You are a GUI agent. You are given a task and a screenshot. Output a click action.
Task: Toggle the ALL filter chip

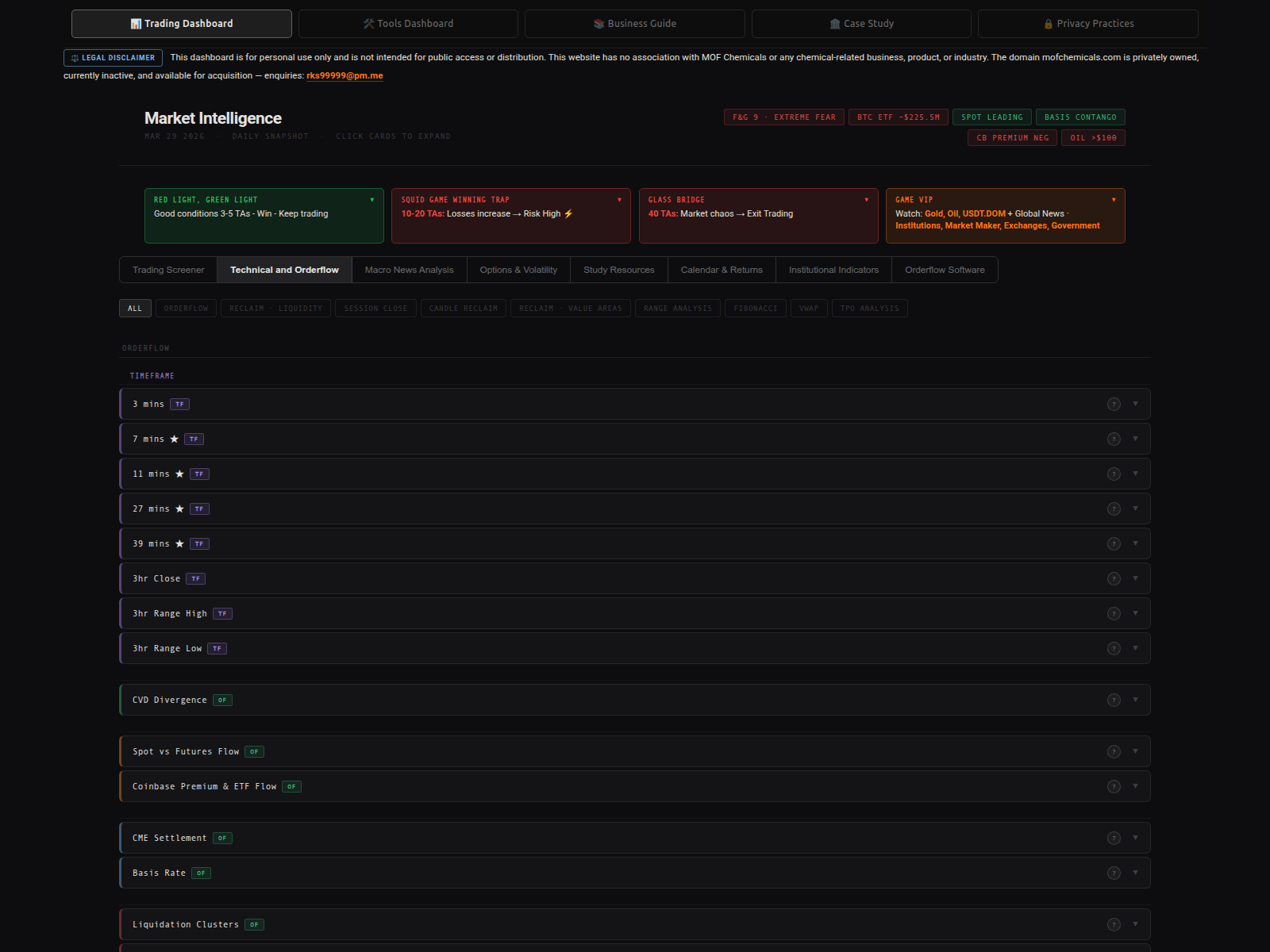click(x=135, y=309)
